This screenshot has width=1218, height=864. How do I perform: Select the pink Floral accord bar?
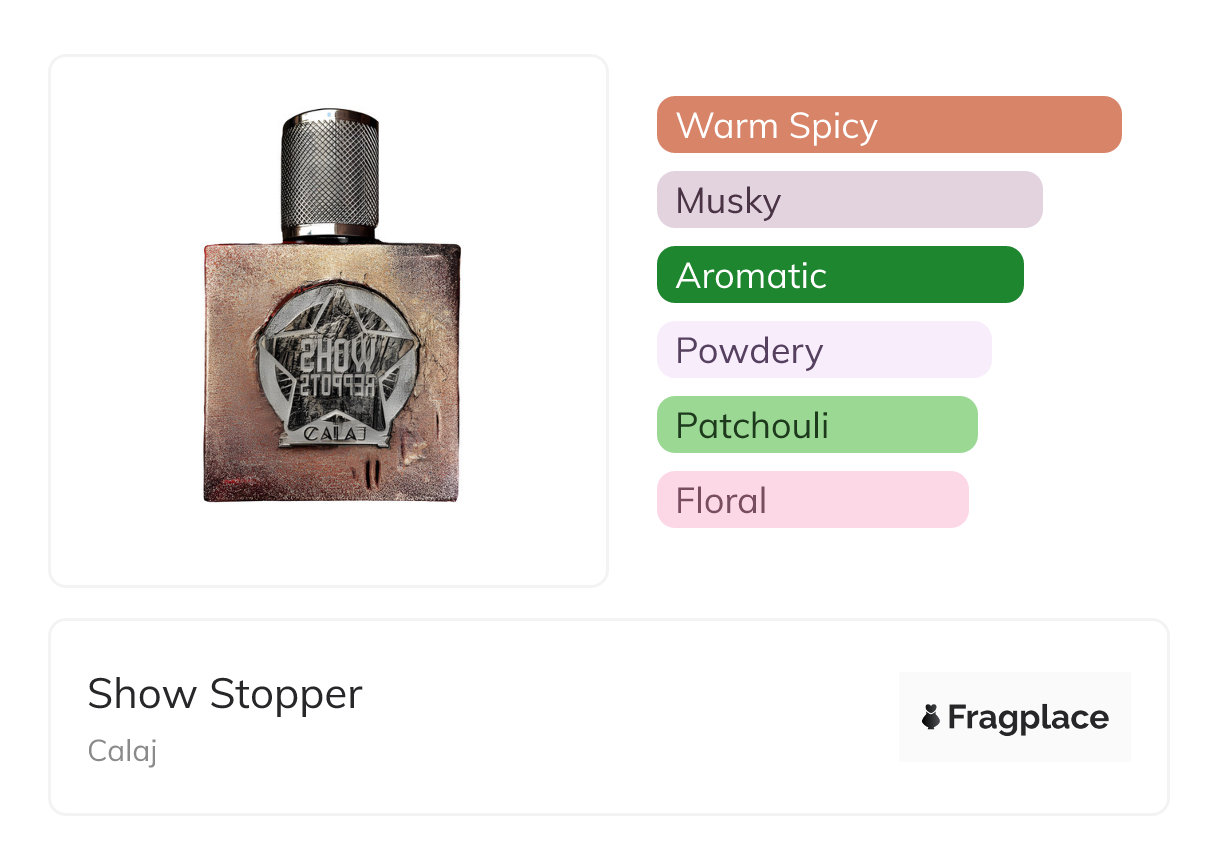[x=813, y=500]
